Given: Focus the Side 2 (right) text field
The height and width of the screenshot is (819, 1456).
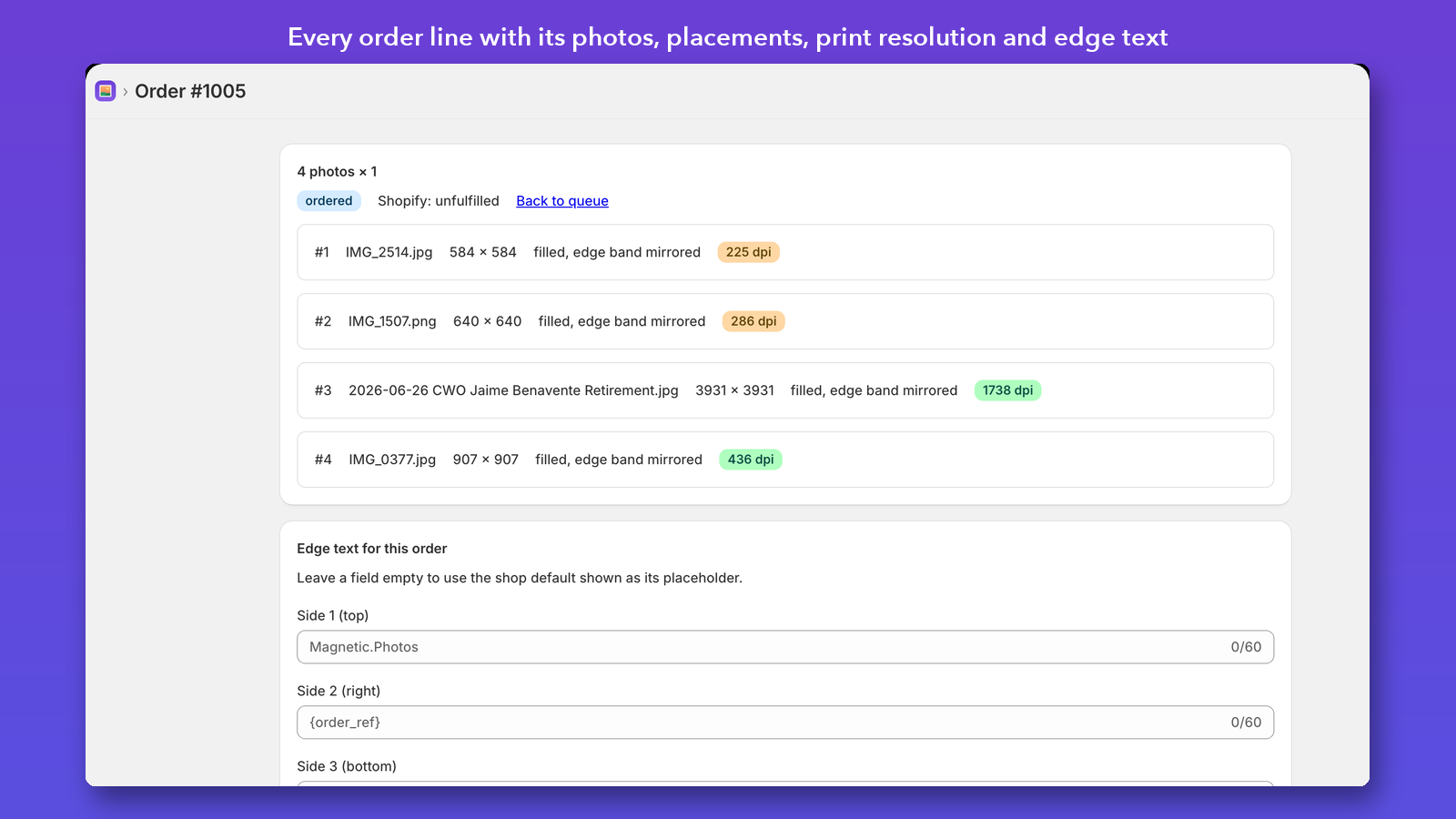Looking at the screenshot, I should point(785,723).
